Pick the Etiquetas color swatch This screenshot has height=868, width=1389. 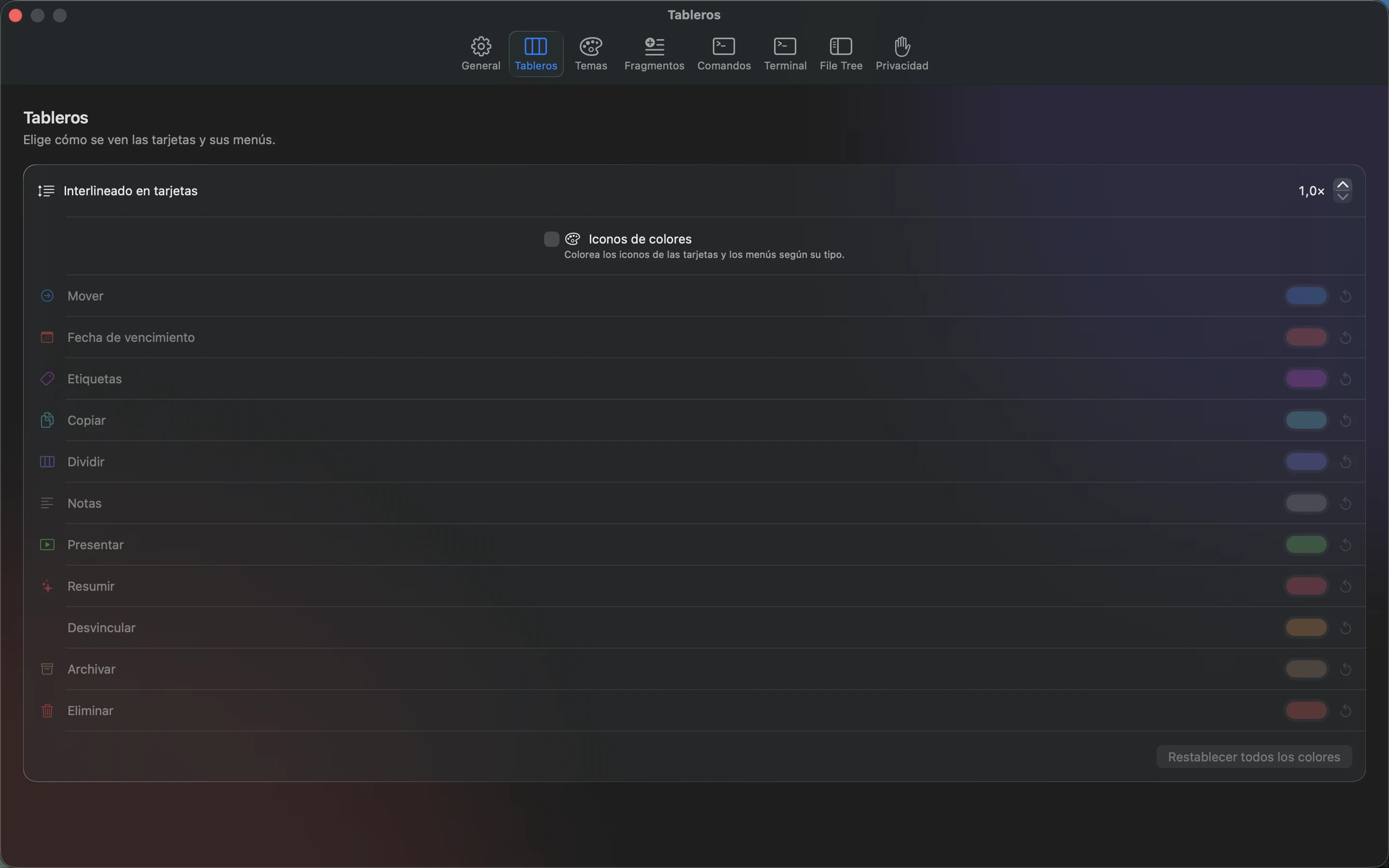point(1306,379)
